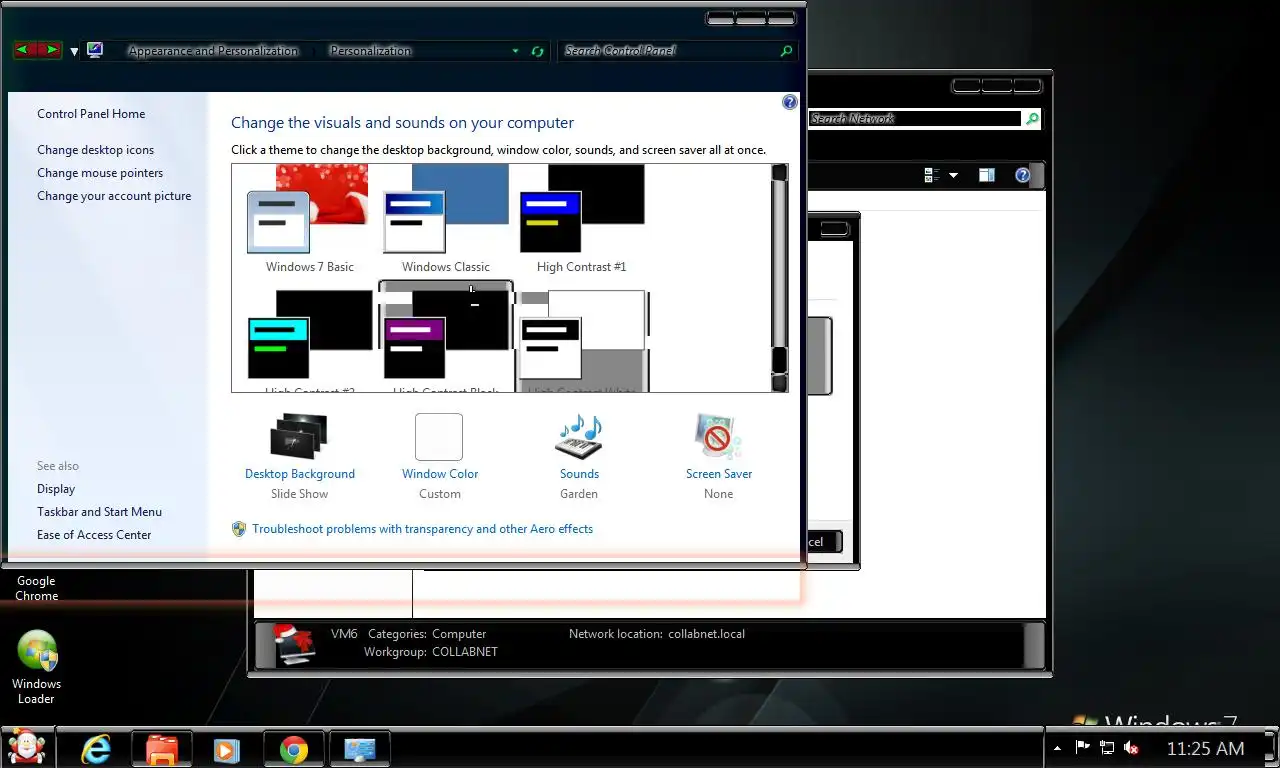The width and height of the screenshot is (1280, 768).
Task: Open Windows Loader desktop shortcut
Action: [37, 667]
